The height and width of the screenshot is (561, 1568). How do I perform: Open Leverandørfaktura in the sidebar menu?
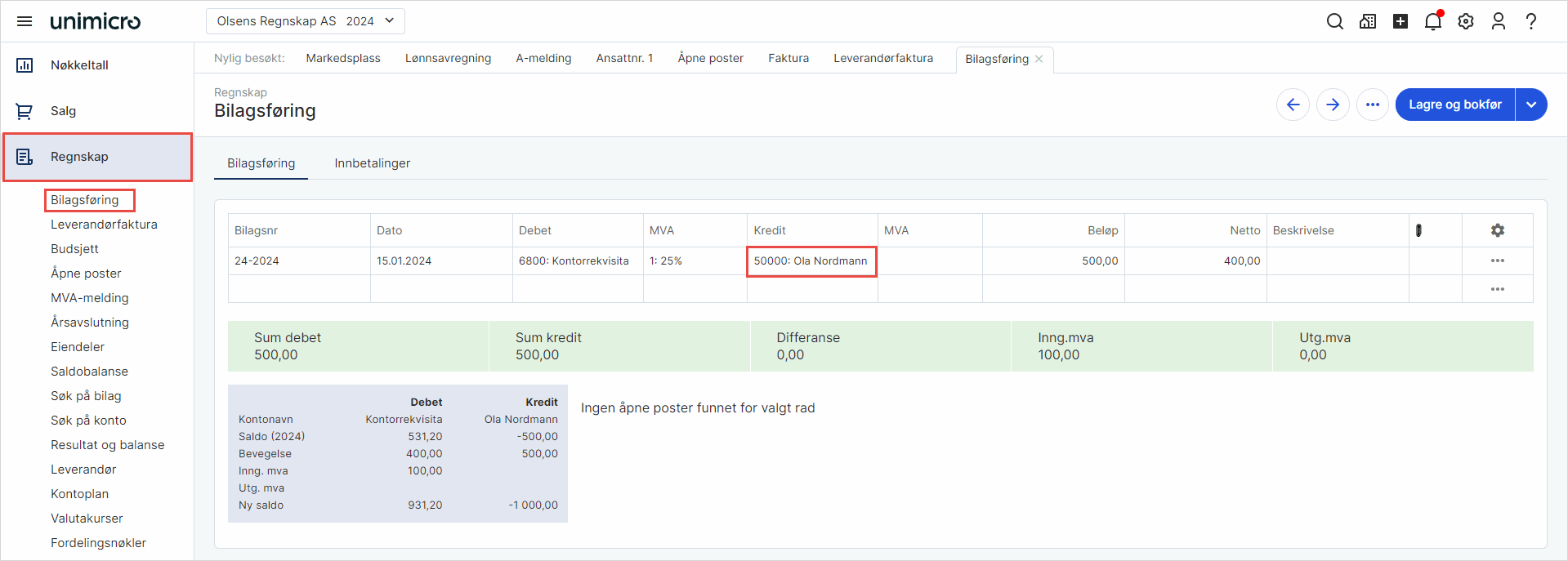pos(104,225)
